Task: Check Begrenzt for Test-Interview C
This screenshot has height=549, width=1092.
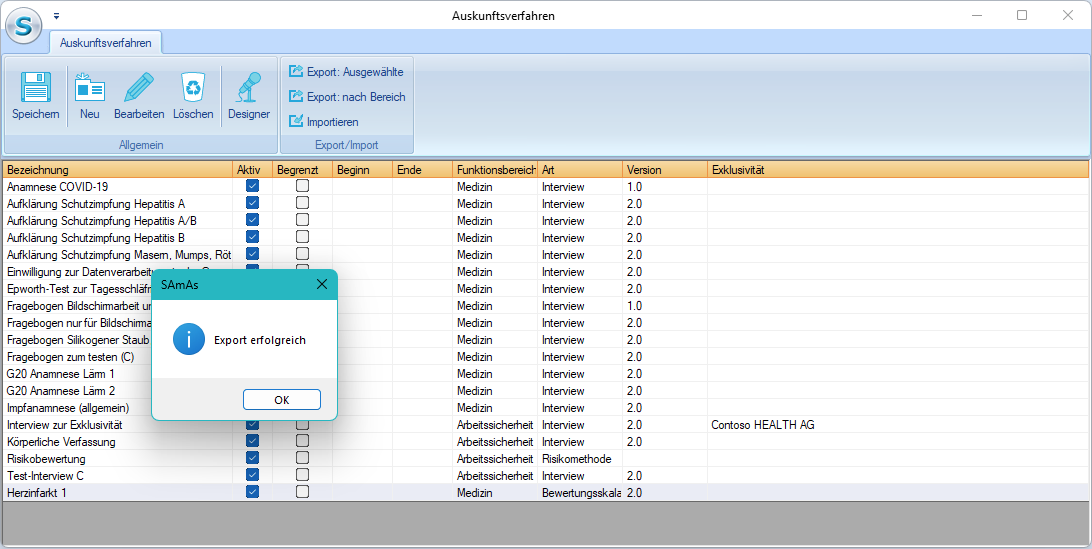Action: 302,475
